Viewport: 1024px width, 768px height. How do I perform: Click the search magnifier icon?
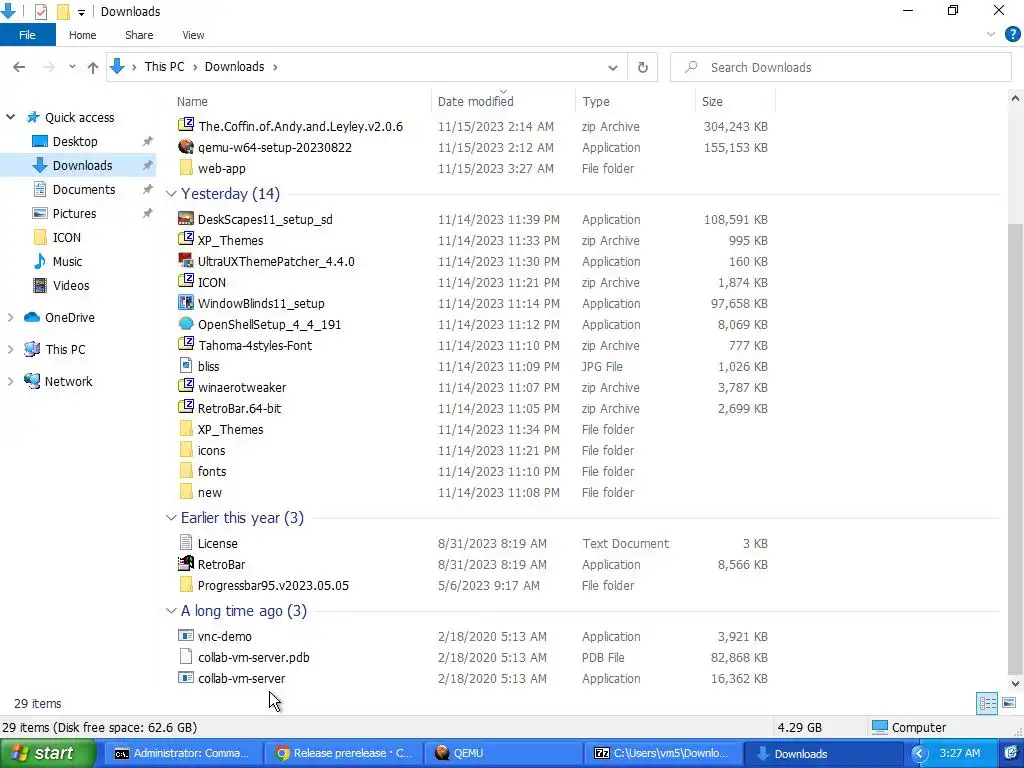[691, 67]
